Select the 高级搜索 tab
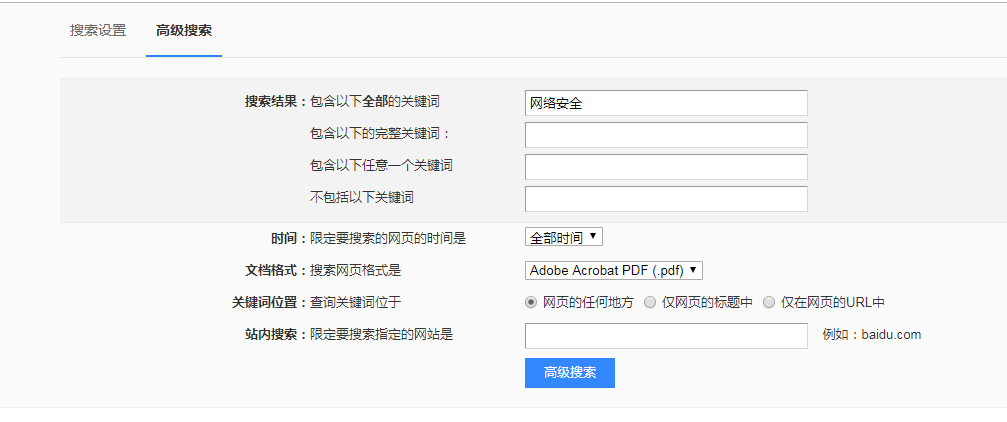 click(184, 30)
